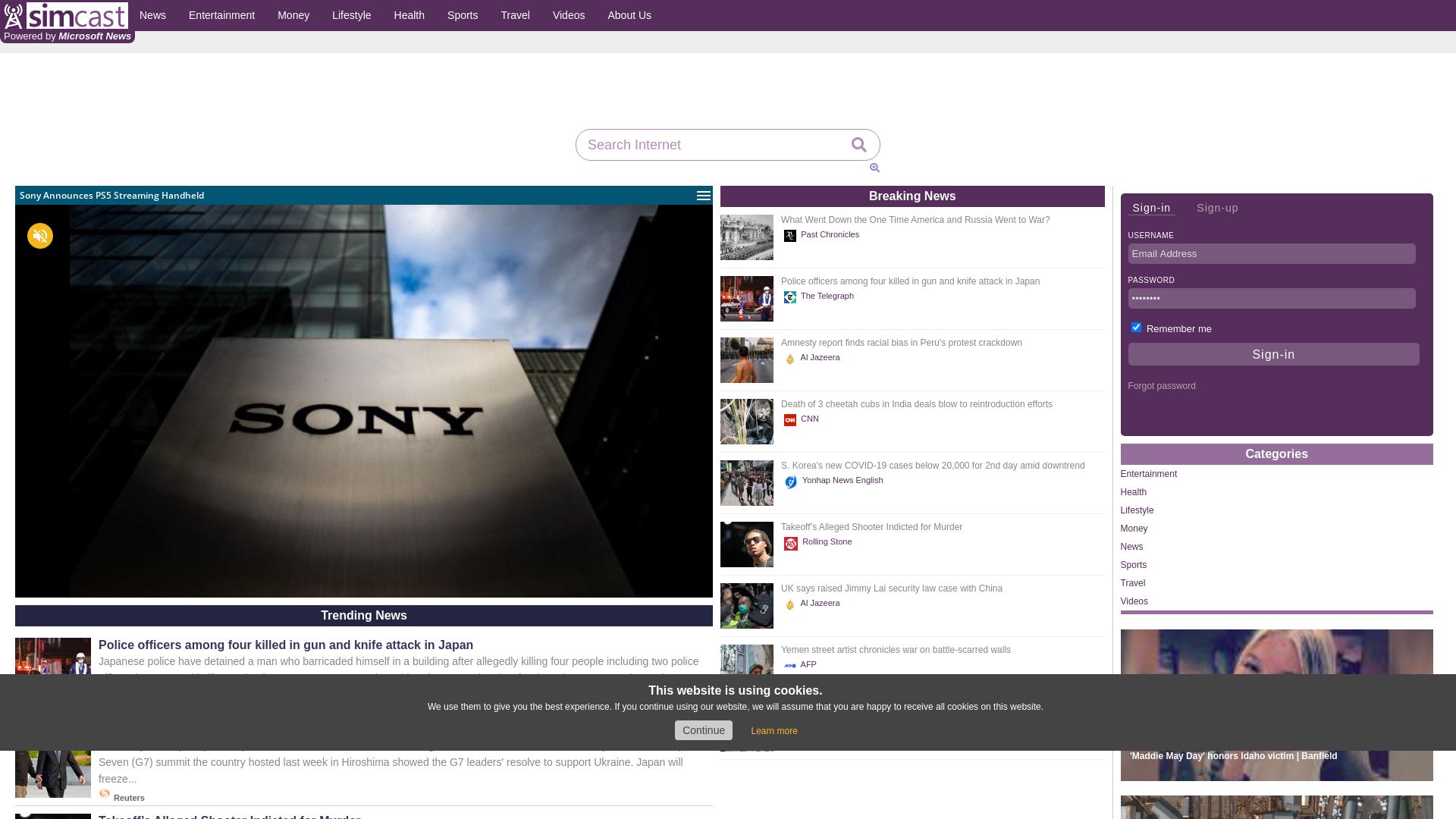The height and width of the screenshot is (819, 1456).
Task: Open the Sports menu item
Action: pyautogui.click(x=463, y=15)
